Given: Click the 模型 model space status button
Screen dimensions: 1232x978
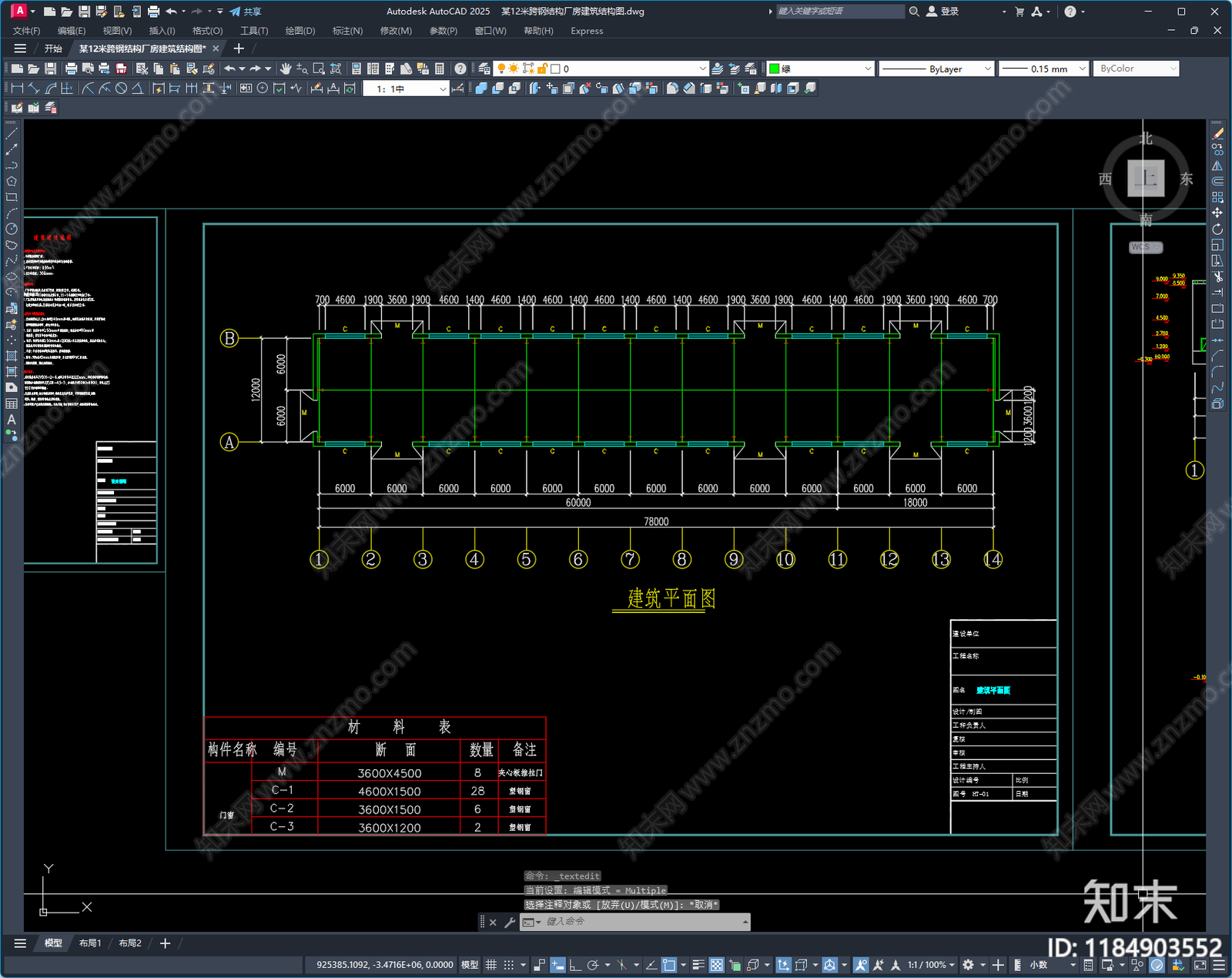Looking at the screenshot, I should (x=470, y=965).
